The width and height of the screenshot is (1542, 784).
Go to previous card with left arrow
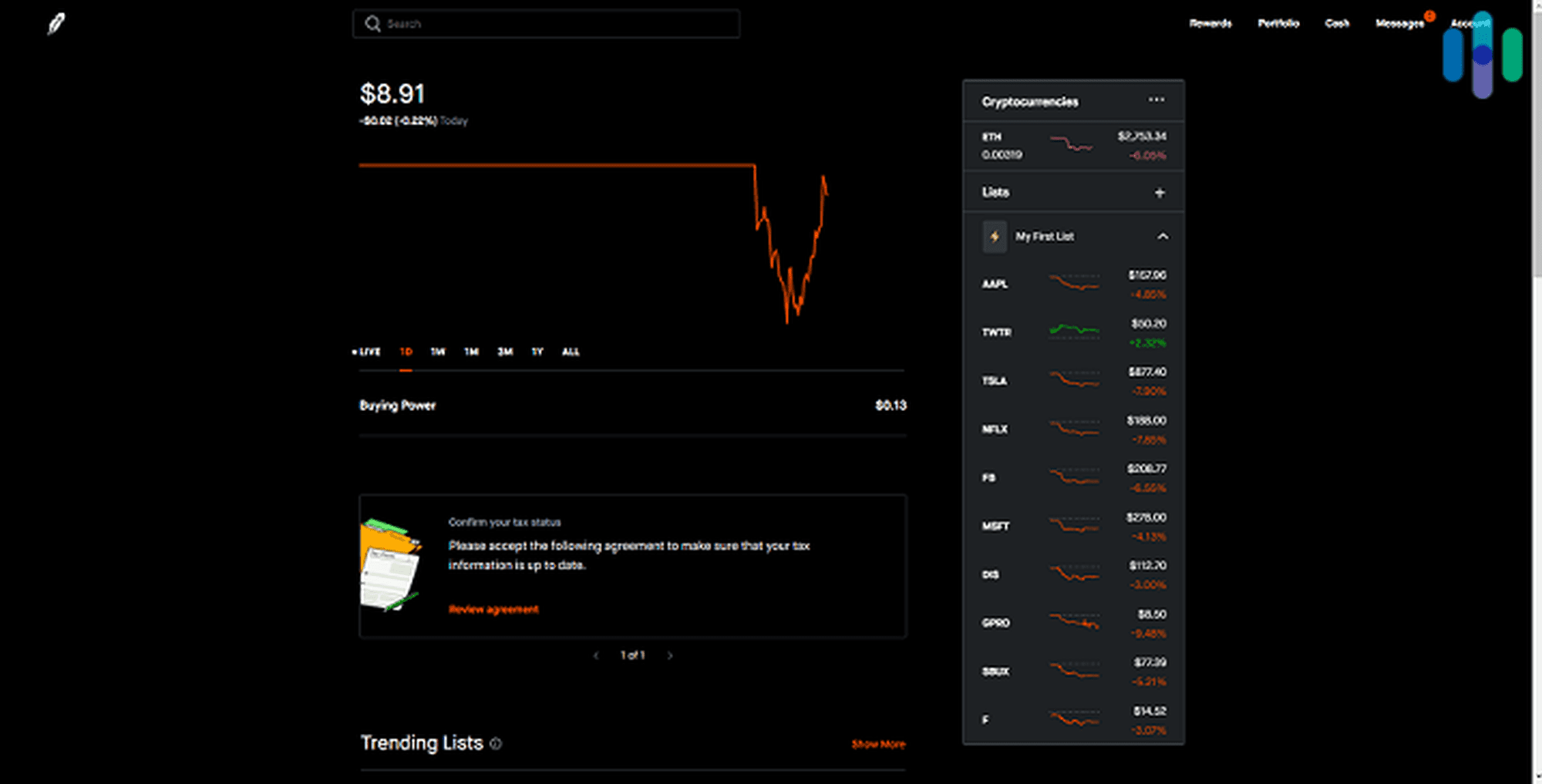(596, 656)
